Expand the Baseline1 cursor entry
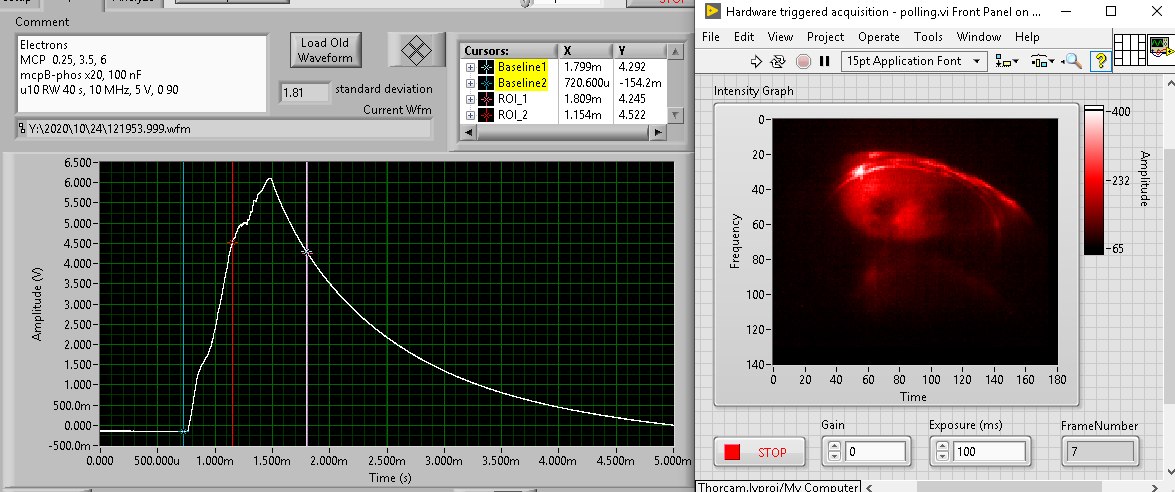The image size is (1175, 492). click(470, 67)
